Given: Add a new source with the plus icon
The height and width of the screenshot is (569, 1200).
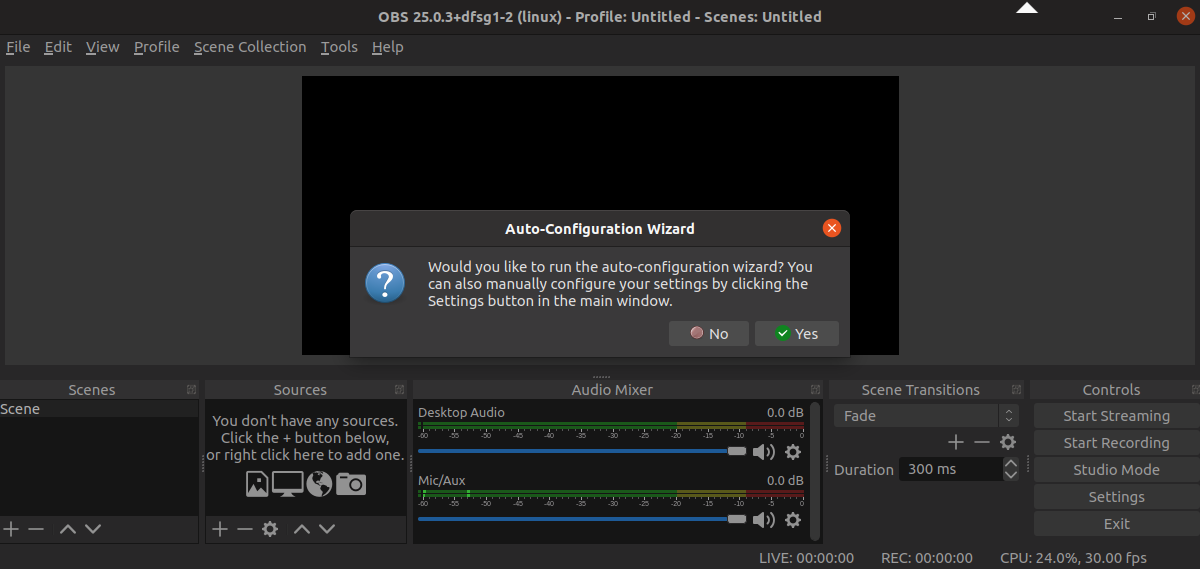Looking at the screenshot, I should [x=220, y=529].
